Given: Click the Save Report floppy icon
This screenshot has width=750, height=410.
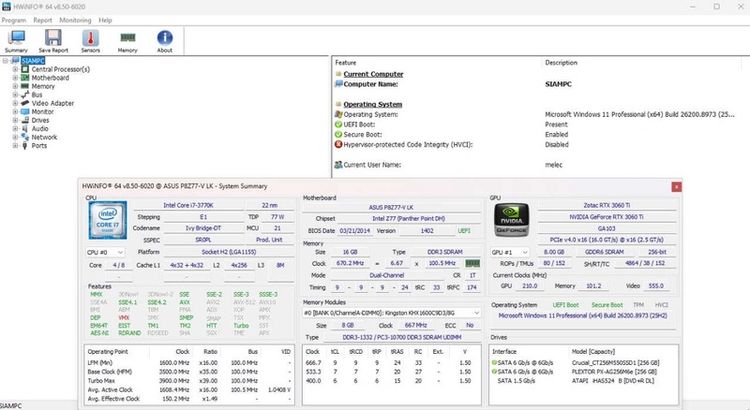Looking at the screenshot, I should (x=53, y=41).
